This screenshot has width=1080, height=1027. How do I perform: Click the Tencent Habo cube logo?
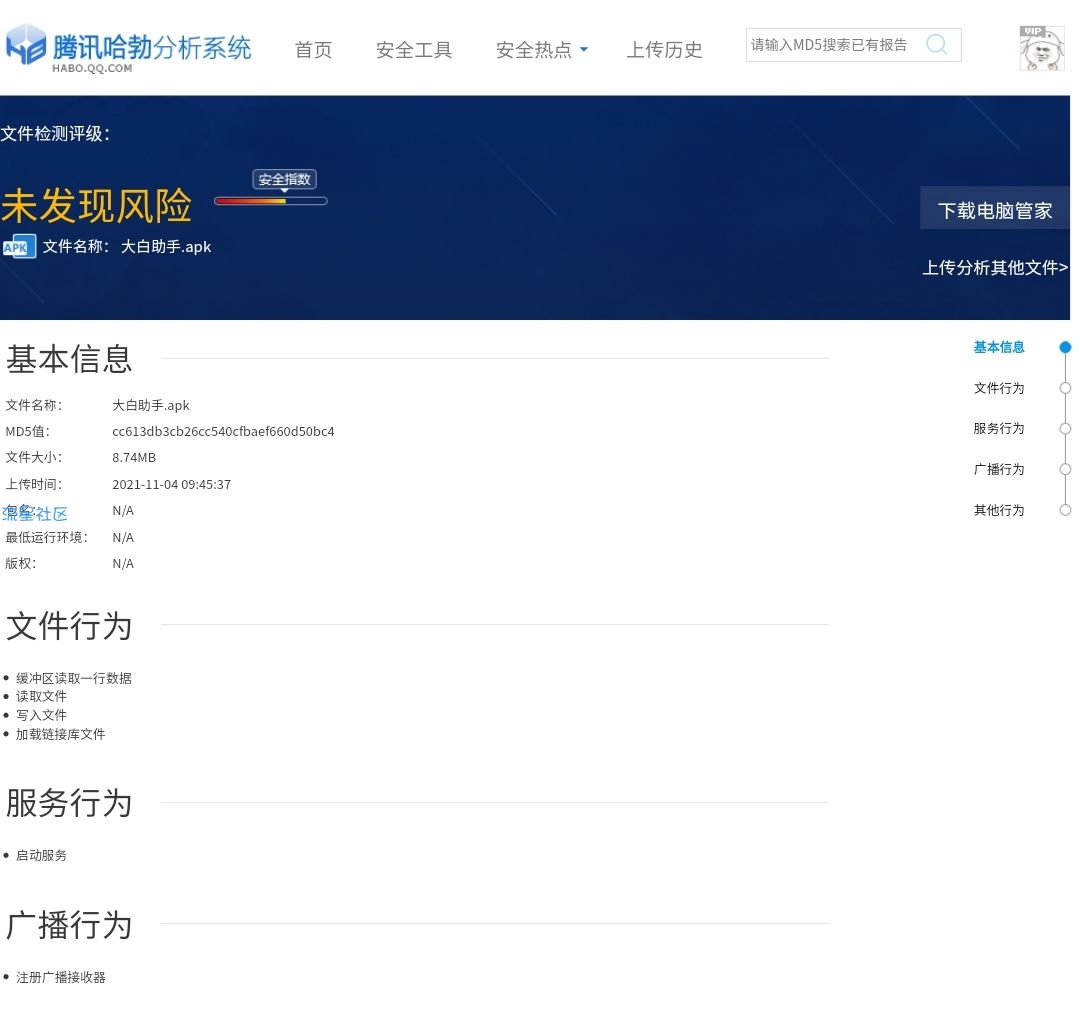point(26,44)
